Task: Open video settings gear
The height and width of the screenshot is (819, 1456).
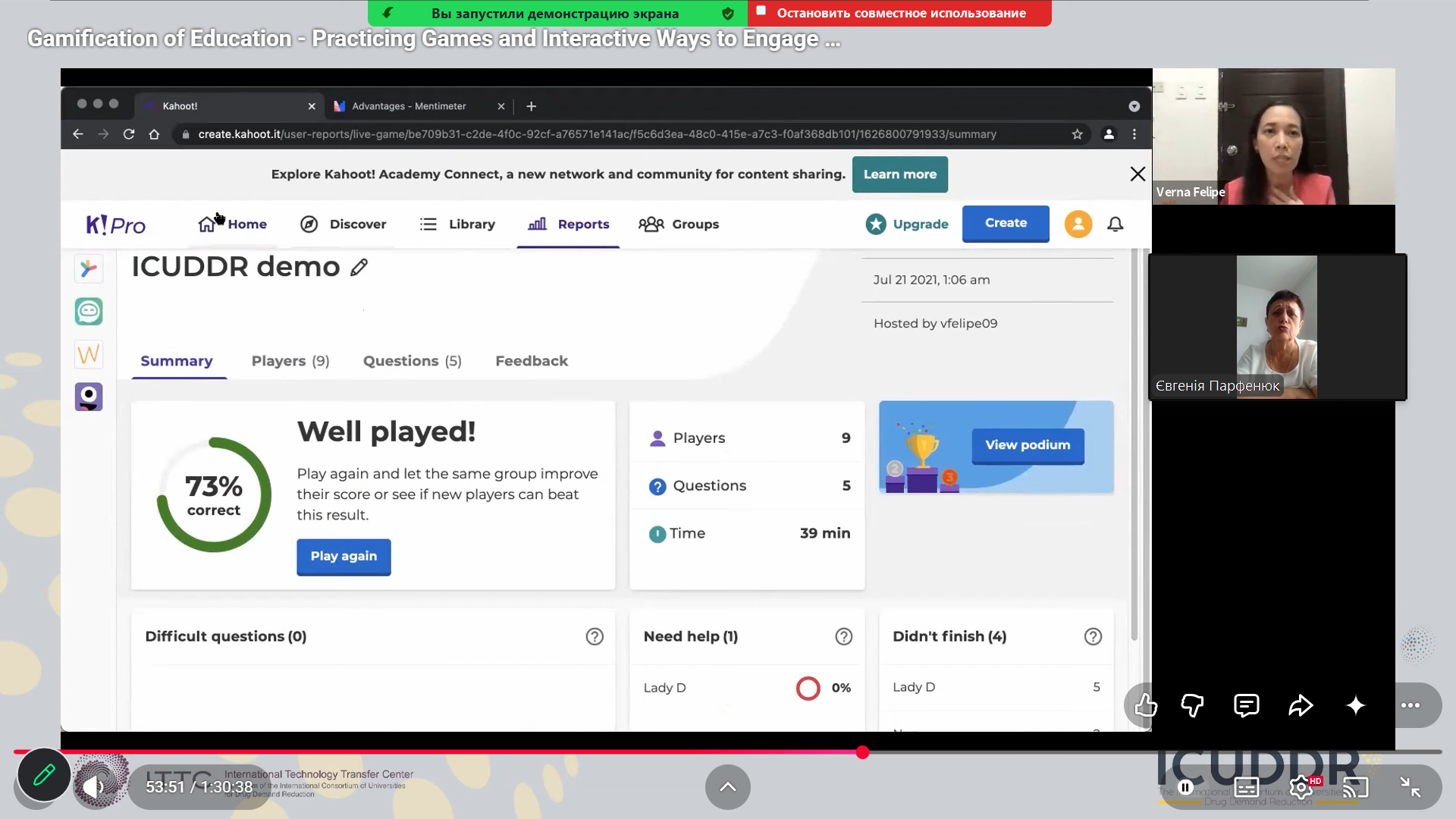Action: 1301,788
